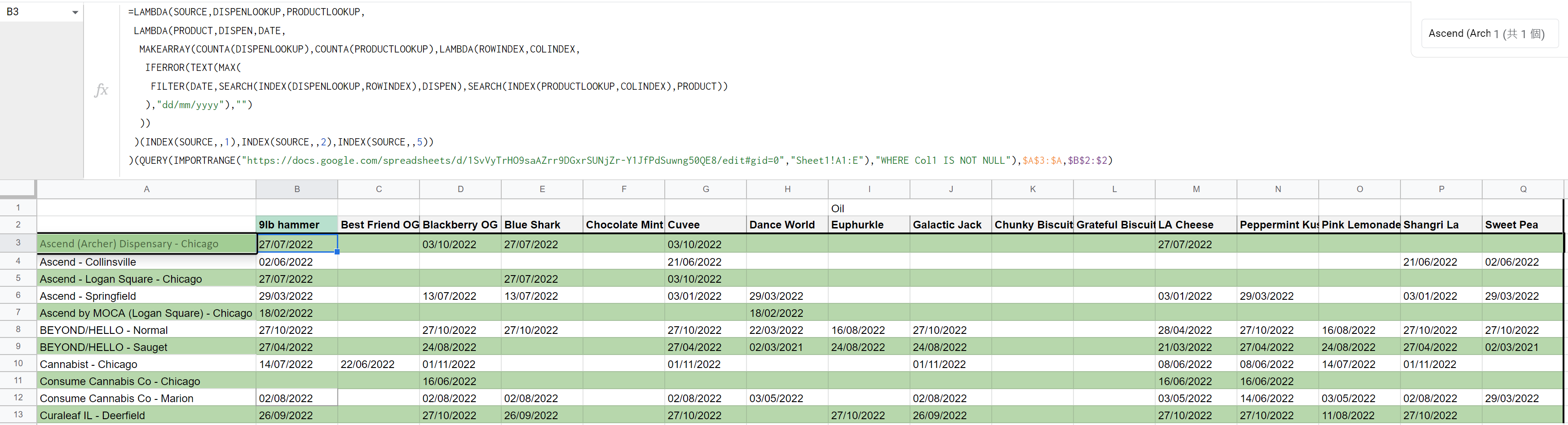This screenshot has height=425, width=1568.
Task: Click the fx function icon
Action: point(101,90)
